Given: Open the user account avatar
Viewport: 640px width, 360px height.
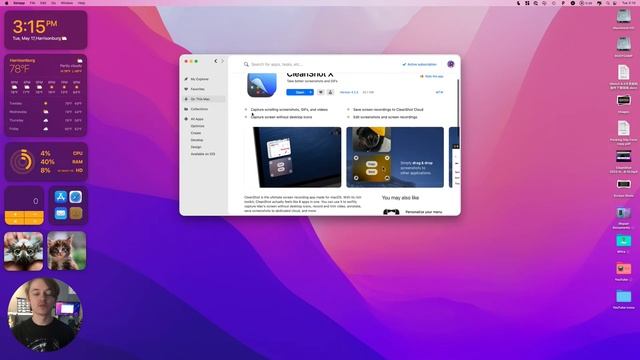Looking at the screenshot, I should click(x=451, y=64).
